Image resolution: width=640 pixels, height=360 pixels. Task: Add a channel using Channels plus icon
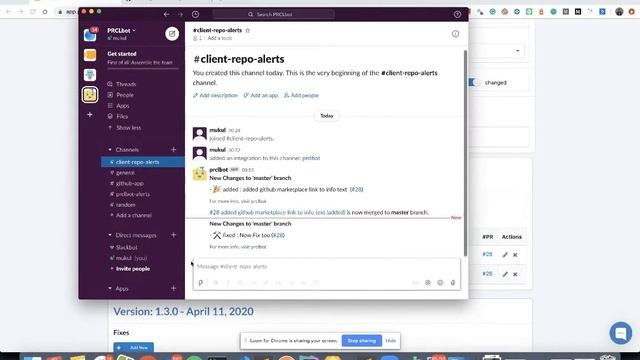[173, 150]
